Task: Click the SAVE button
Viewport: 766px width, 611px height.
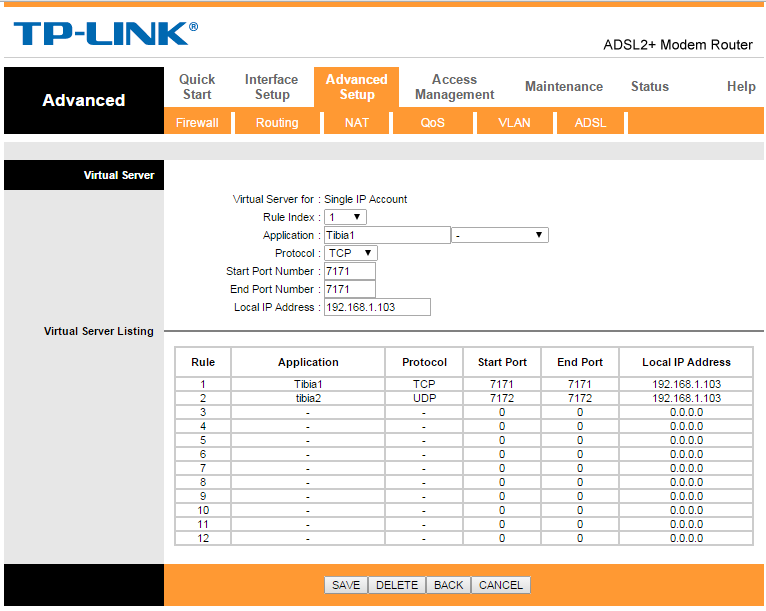Action: tap(346, 585)
